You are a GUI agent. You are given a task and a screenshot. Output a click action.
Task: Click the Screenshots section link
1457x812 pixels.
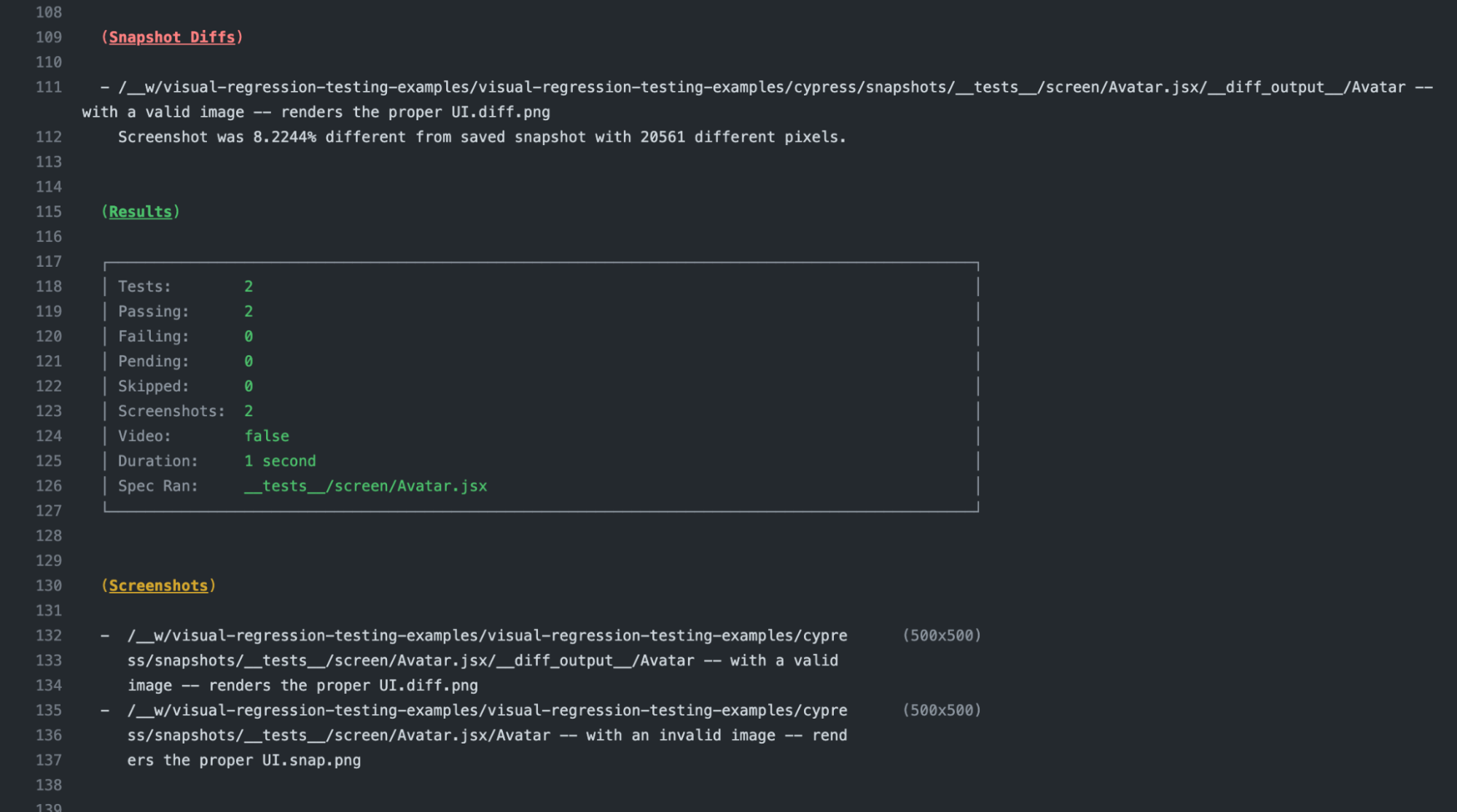tap(159, 585)
